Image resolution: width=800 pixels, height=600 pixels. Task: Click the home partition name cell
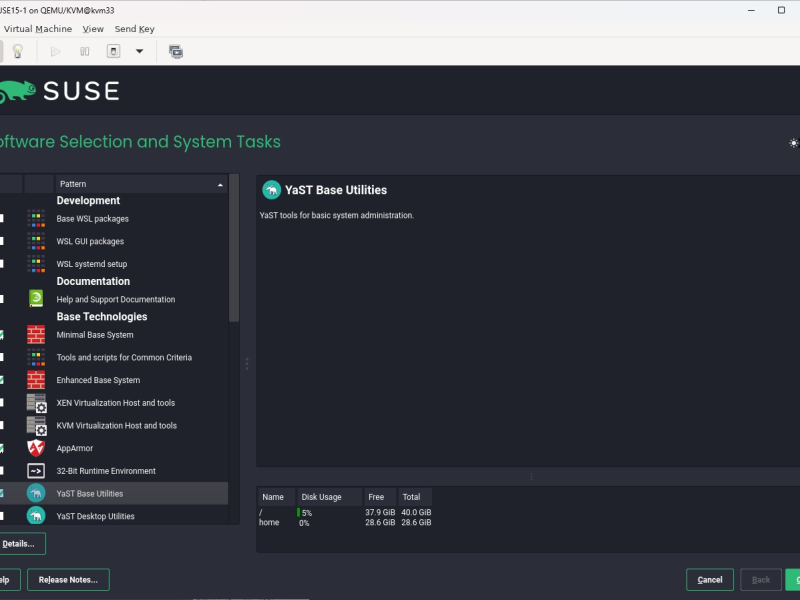(269, 522)
